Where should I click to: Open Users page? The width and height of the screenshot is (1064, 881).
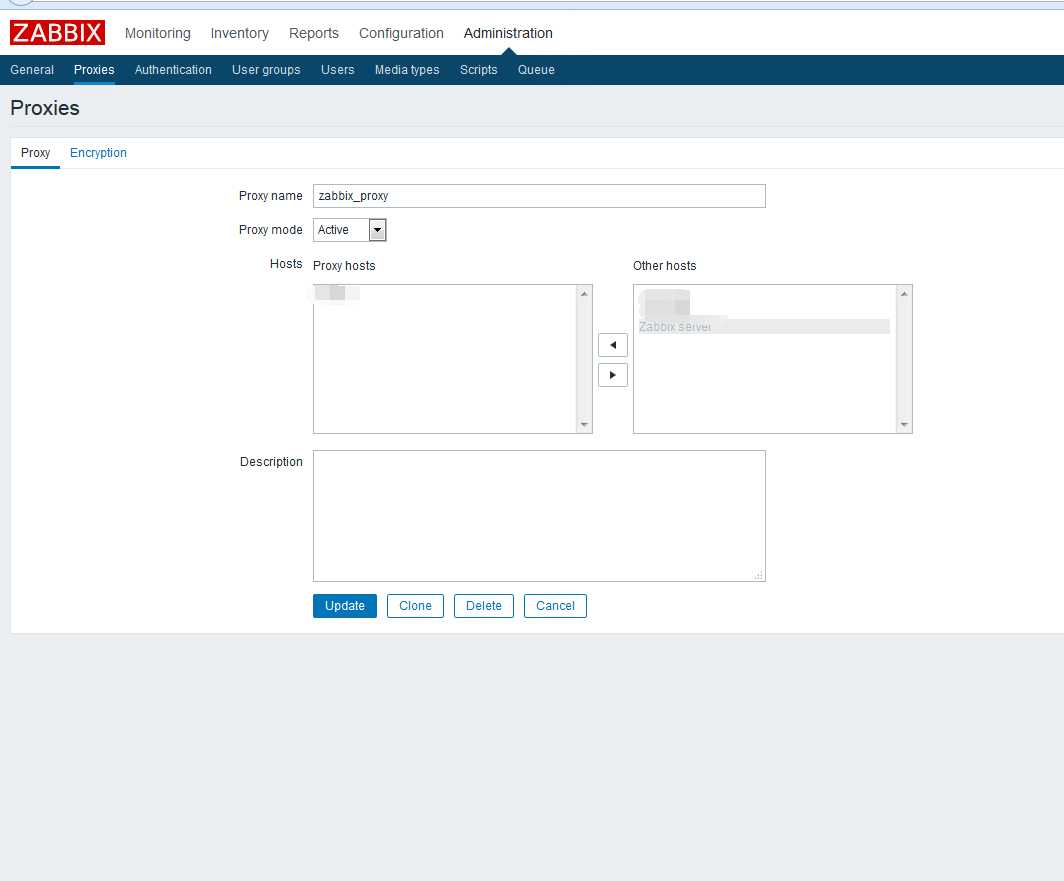[x=337, y=70]
